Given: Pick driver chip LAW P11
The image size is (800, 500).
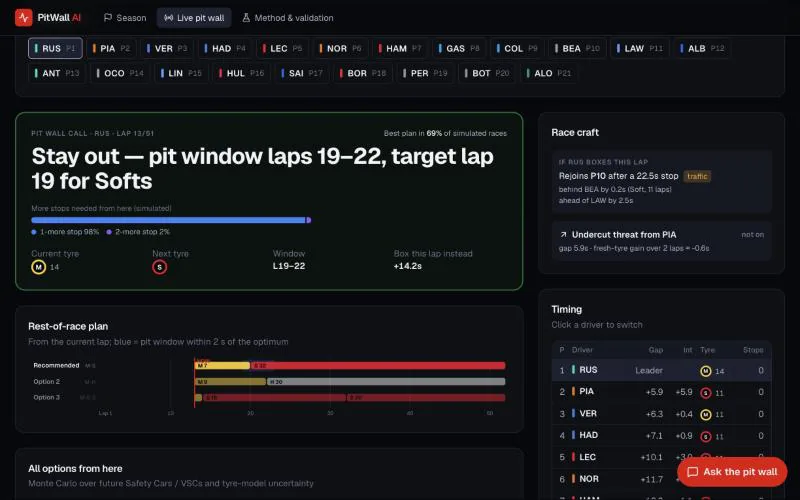Looking at the screenshot, I should click(640, 48).
